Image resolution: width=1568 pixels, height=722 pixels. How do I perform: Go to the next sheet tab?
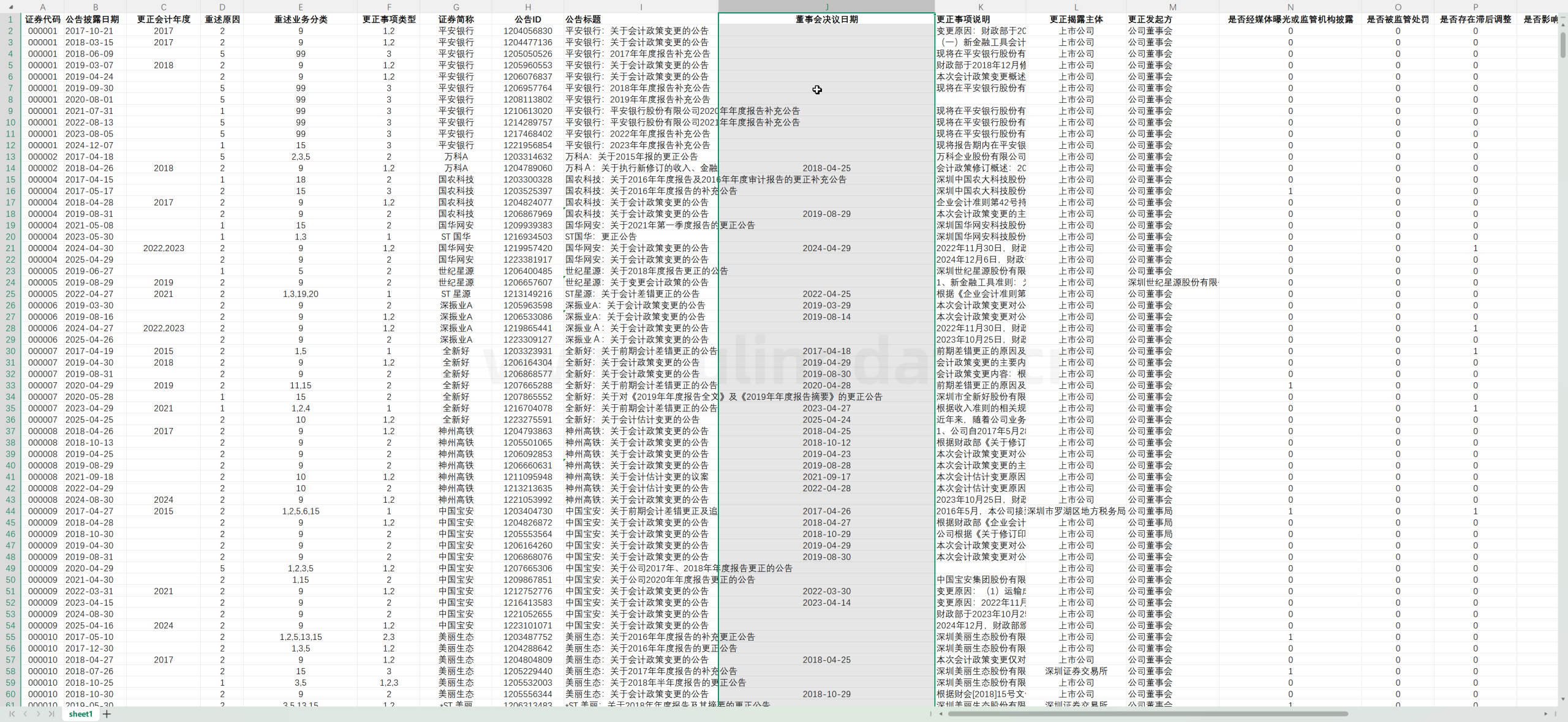click(38, 714)
